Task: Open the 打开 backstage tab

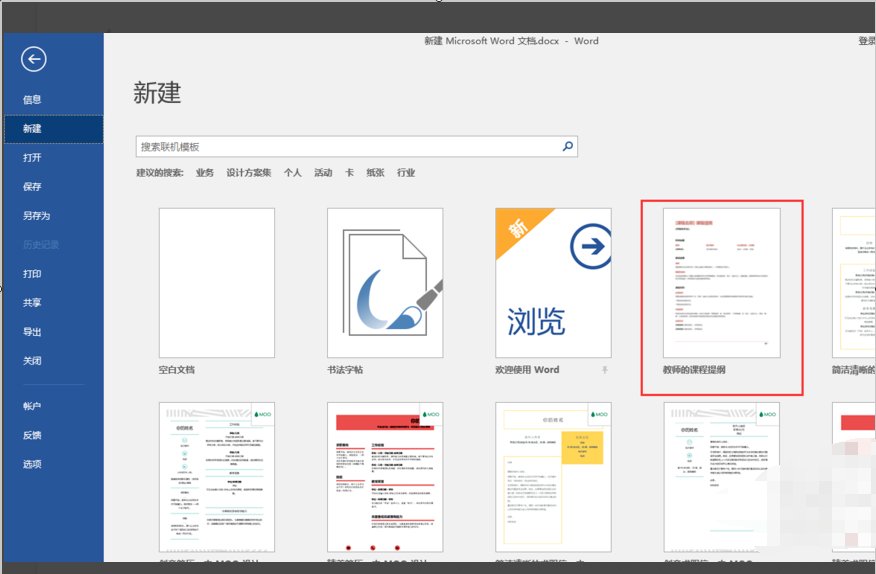Action: (x=32, y=158)
